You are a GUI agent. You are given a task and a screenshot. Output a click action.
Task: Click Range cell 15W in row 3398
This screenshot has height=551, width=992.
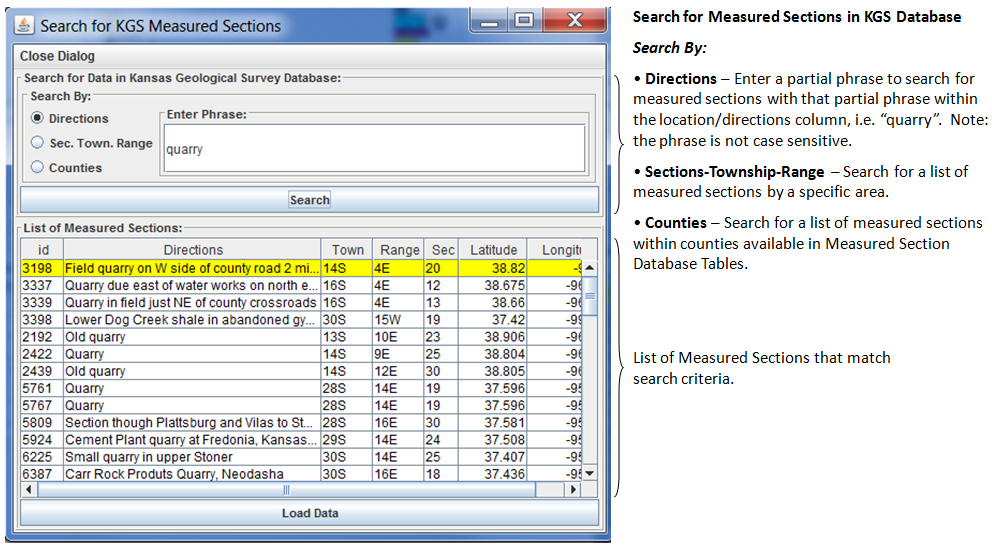(x=398, y=319)
